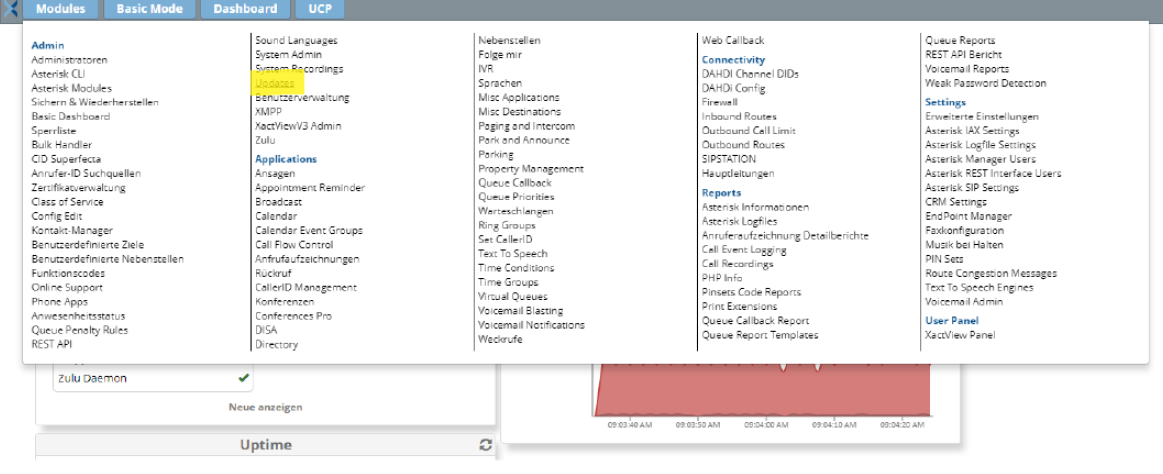Click the red area of the graph
Screen dimensions: 1163x474
(760, 395)
